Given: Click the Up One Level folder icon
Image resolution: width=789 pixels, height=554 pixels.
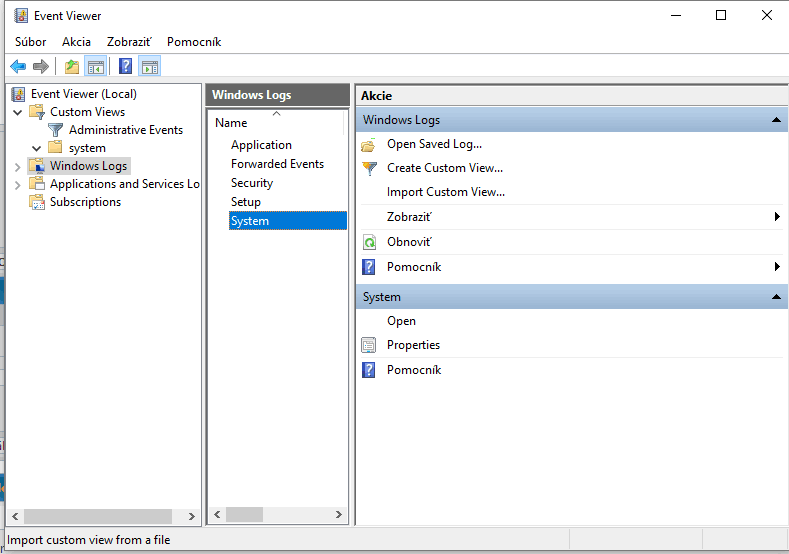Looking at the screenshot, I should [x=72, y=66].
